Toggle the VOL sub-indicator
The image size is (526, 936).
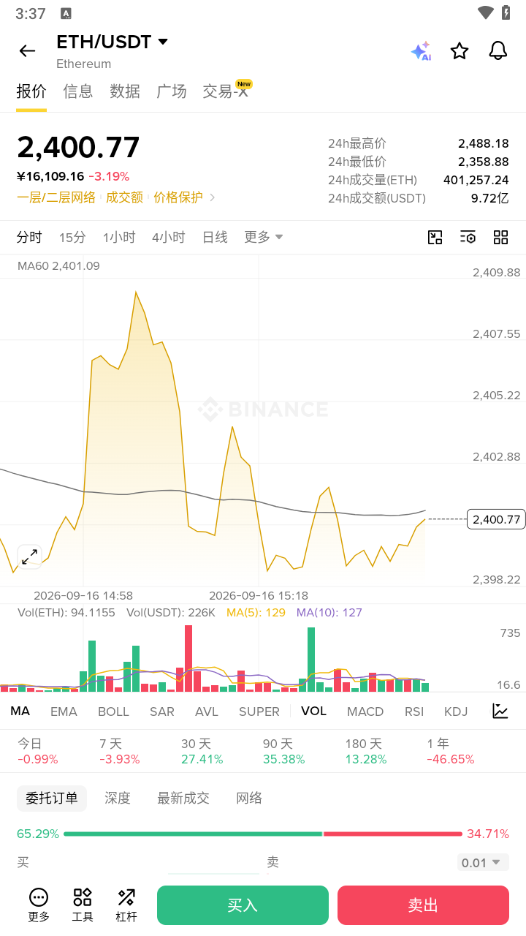coord(313,711)
